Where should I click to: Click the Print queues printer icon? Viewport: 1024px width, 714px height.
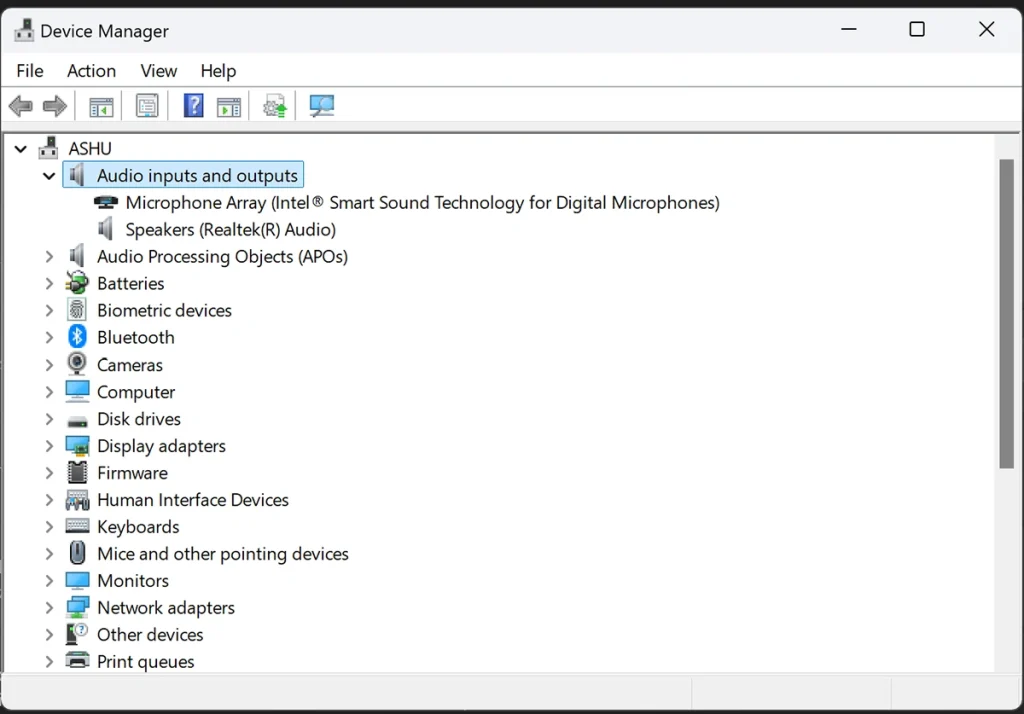pyautogui.click(x=77, y=660)
